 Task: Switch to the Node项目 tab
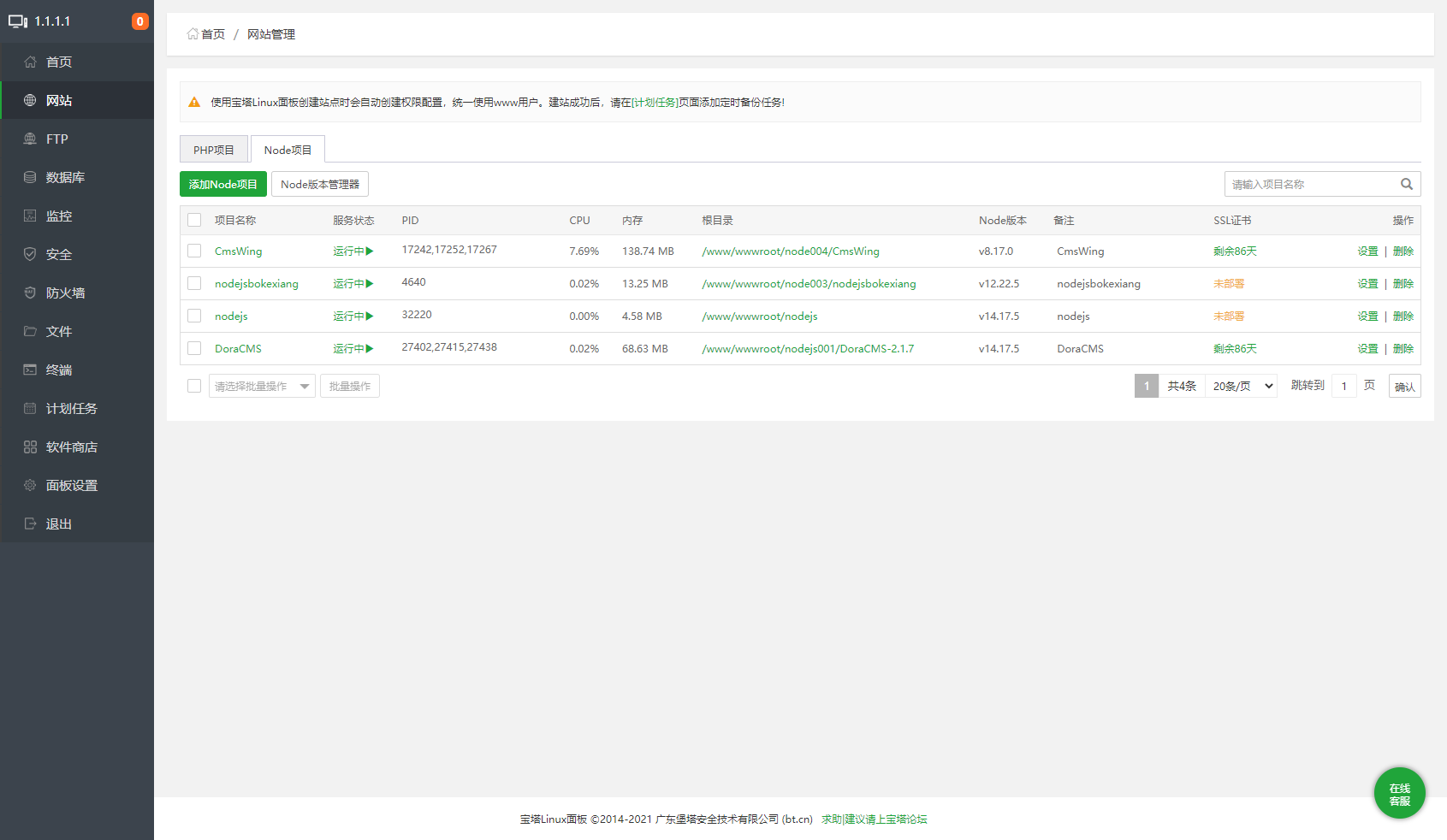pos(288,149)
